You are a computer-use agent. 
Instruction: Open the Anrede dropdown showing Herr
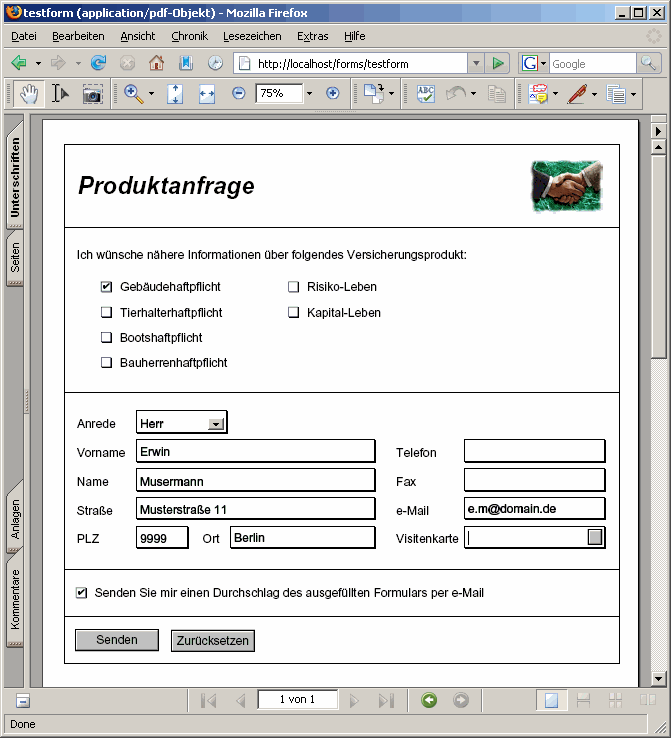tap(215, 424)
